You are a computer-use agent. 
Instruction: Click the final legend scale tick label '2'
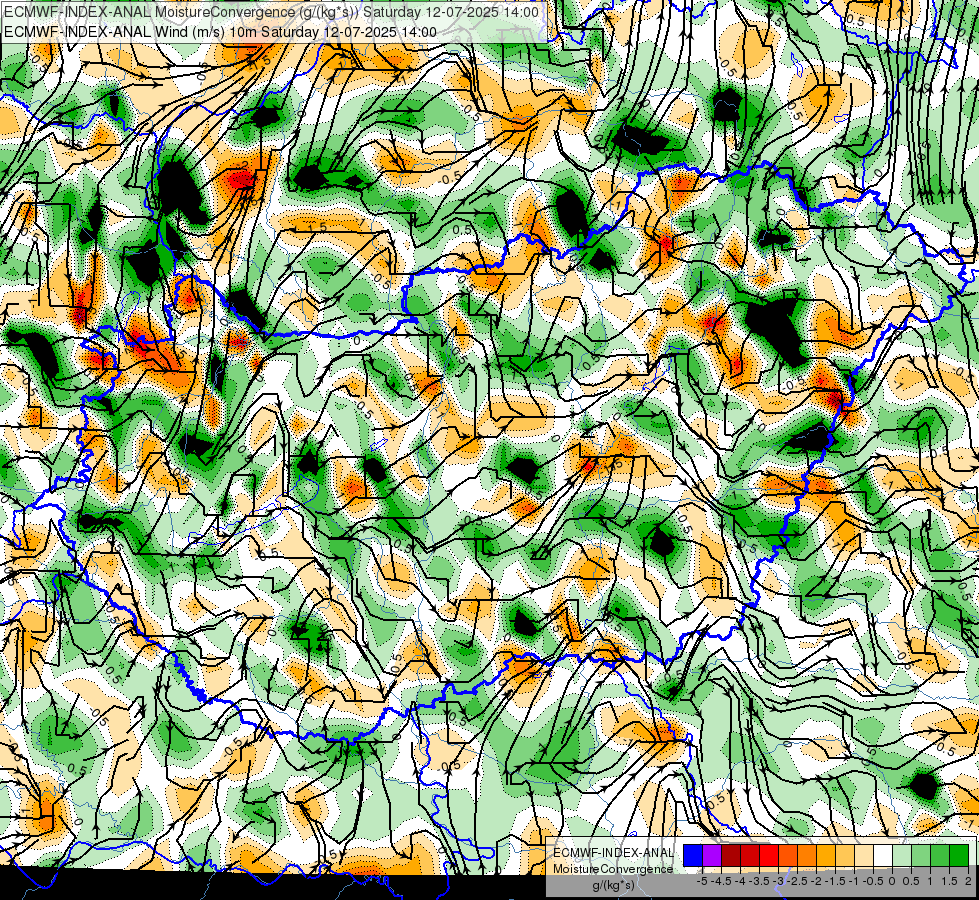(x=968, y=881)
